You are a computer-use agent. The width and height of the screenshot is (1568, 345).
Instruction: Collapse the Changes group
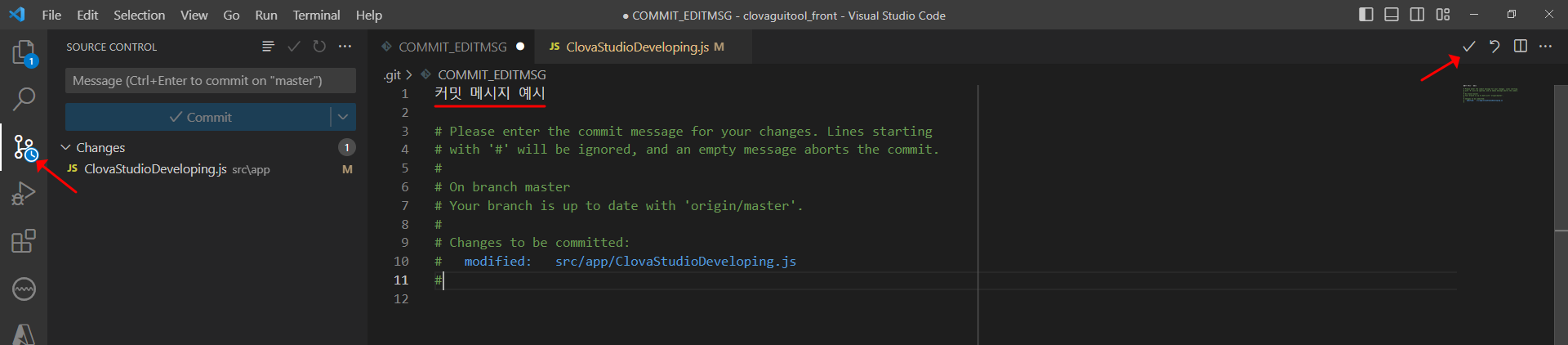(66, 147)
